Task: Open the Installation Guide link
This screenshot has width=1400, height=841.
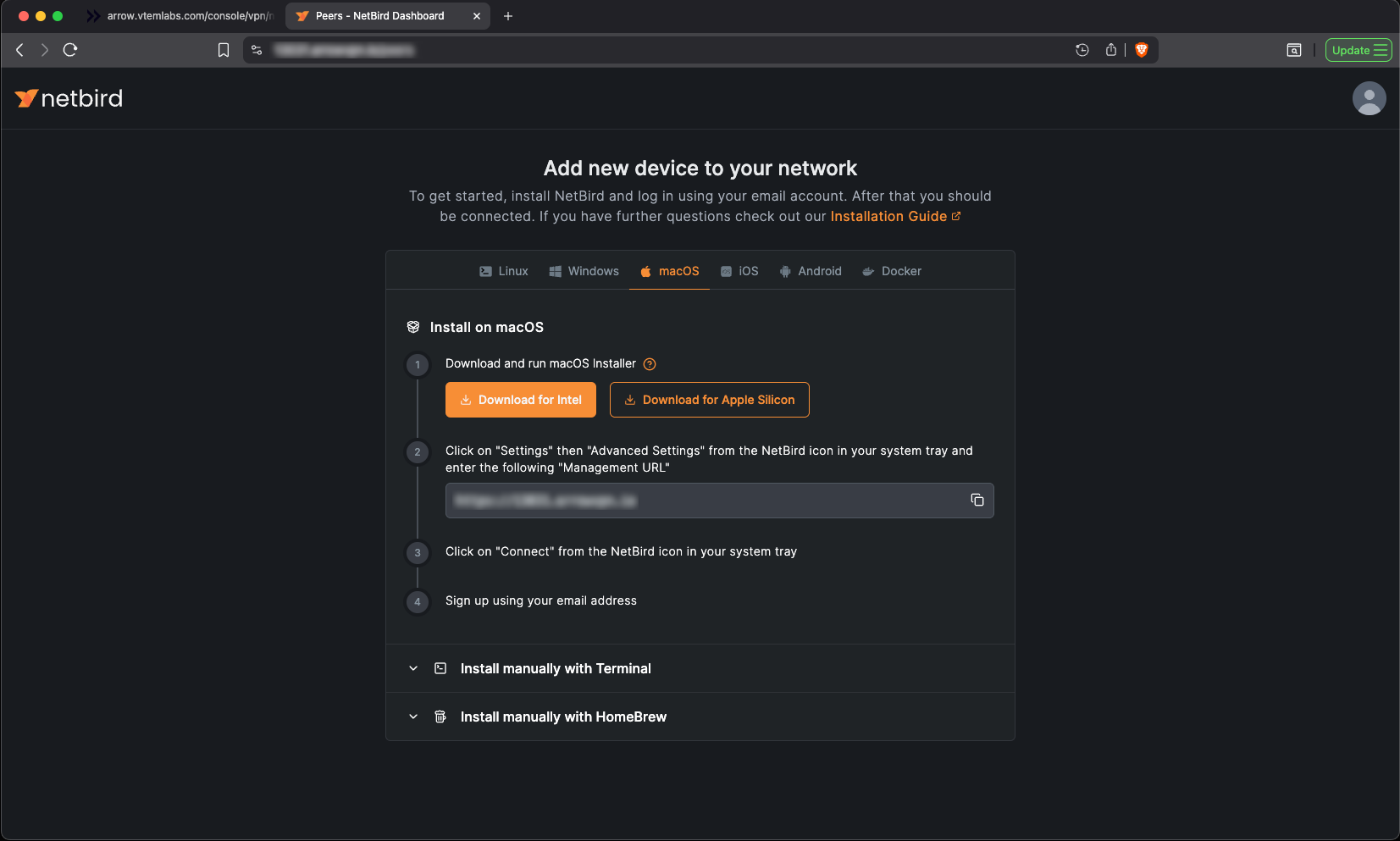Action: click(x=888, y=216)
